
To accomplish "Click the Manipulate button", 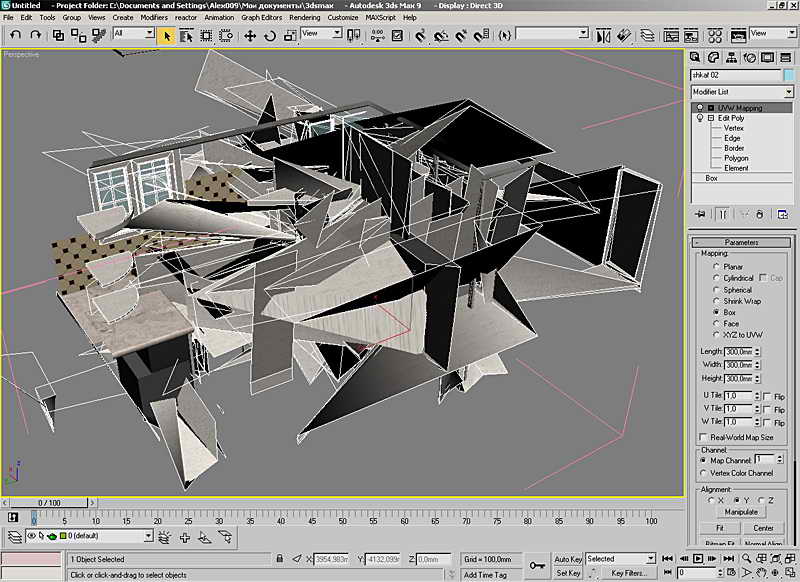I will pos(741,512).
